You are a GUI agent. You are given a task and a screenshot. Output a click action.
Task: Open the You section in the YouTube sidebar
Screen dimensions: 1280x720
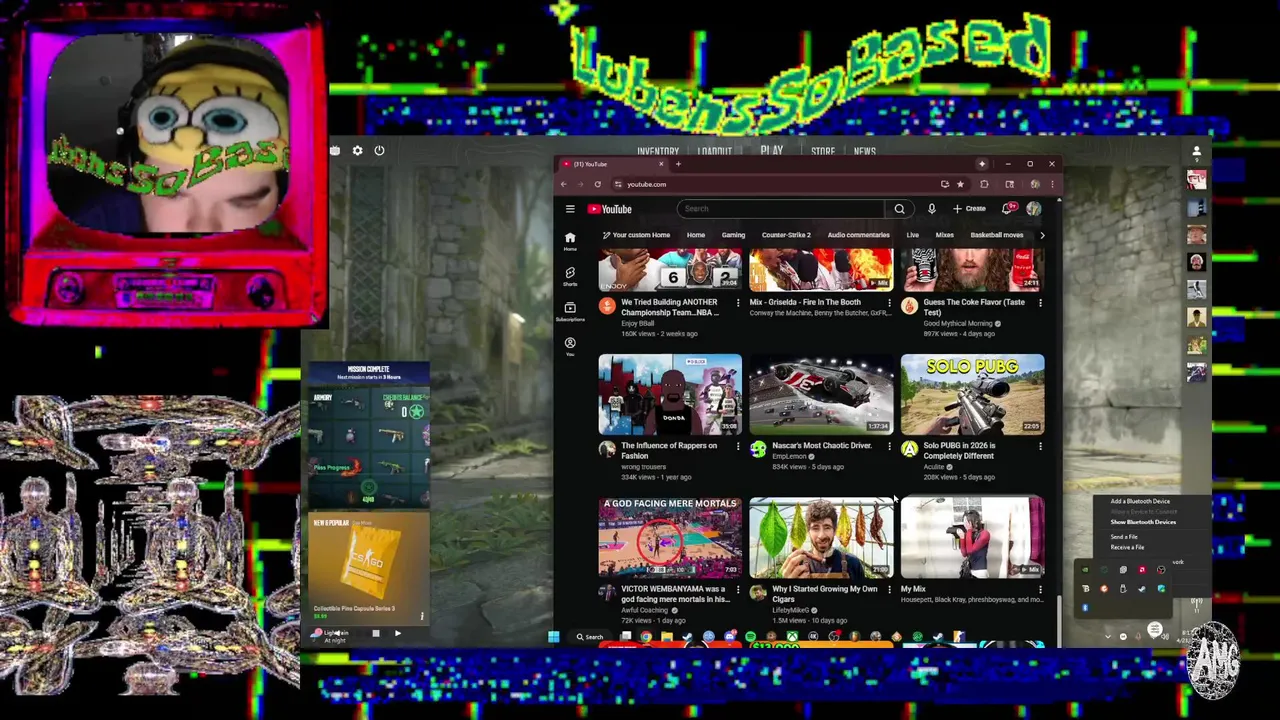pyautogui.click(x=570, y=346)
